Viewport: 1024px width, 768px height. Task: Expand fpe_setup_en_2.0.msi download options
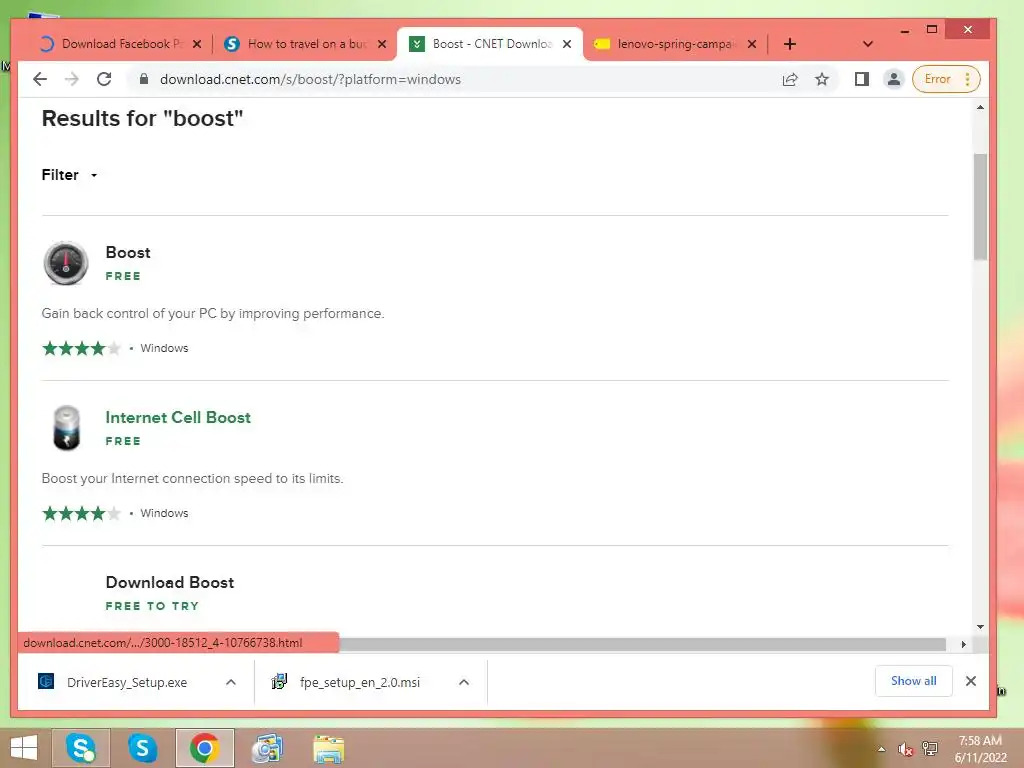pos(464,682)
